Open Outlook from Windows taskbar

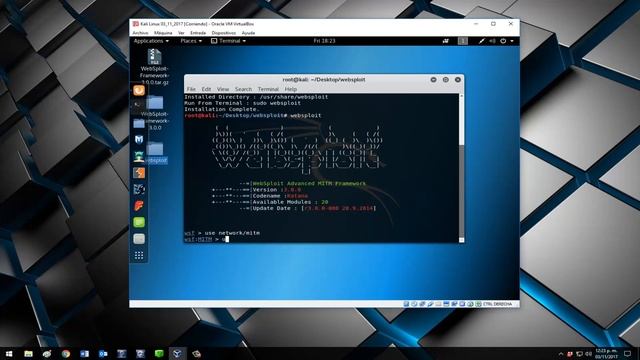[x=103, y=353]
